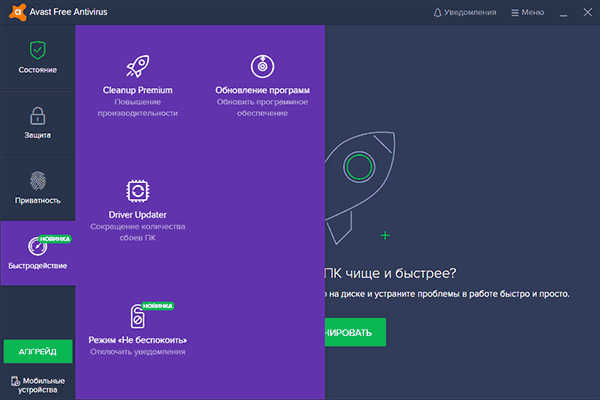The height and width of the screenshot is (400, 600).
Task: Open the Приватность fingerprint icon
Action: pyautogui.click(x=38, y=181)
